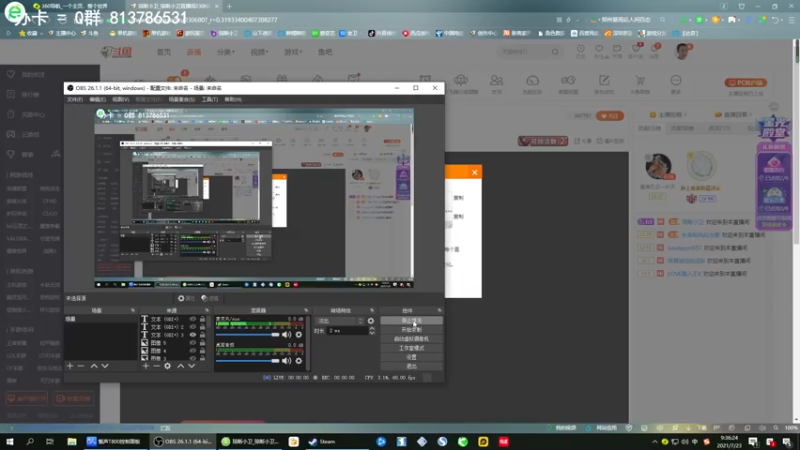Open the Edit menu in OBS

pos(97,99)
